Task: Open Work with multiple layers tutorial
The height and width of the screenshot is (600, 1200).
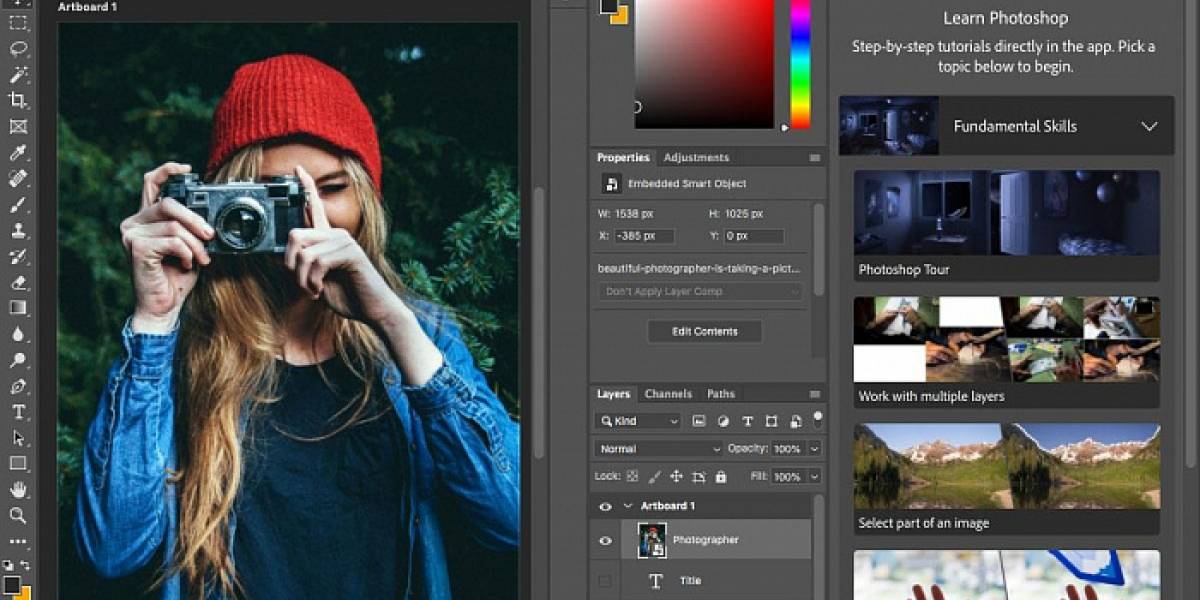Action: (1007, 352)
